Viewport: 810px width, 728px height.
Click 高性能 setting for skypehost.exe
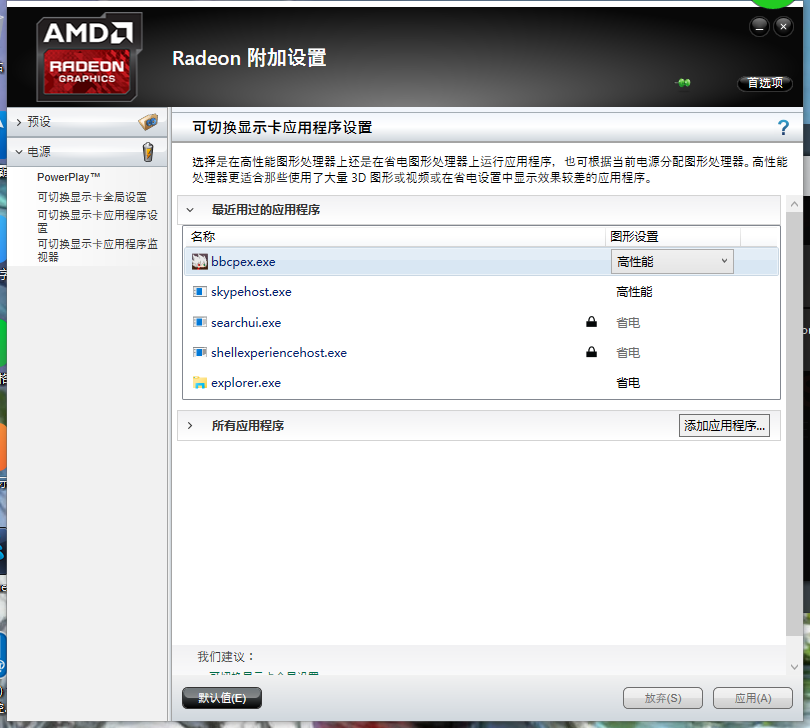point(634,292)
